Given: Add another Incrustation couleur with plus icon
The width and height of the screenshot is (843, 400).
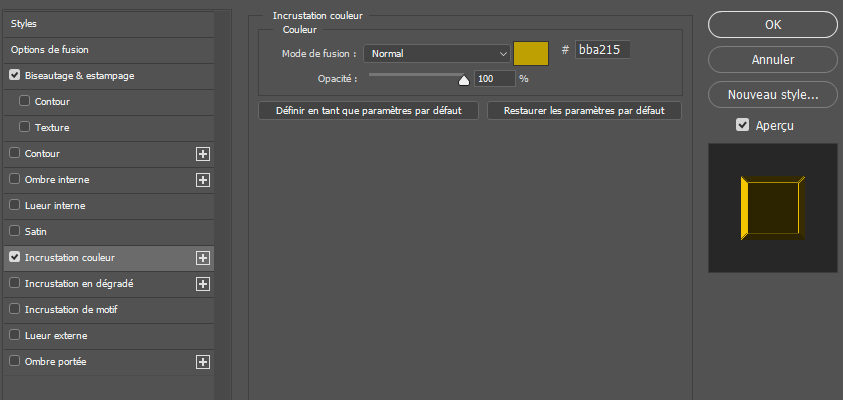Looking at the screenshot, I should click(203, 258).
